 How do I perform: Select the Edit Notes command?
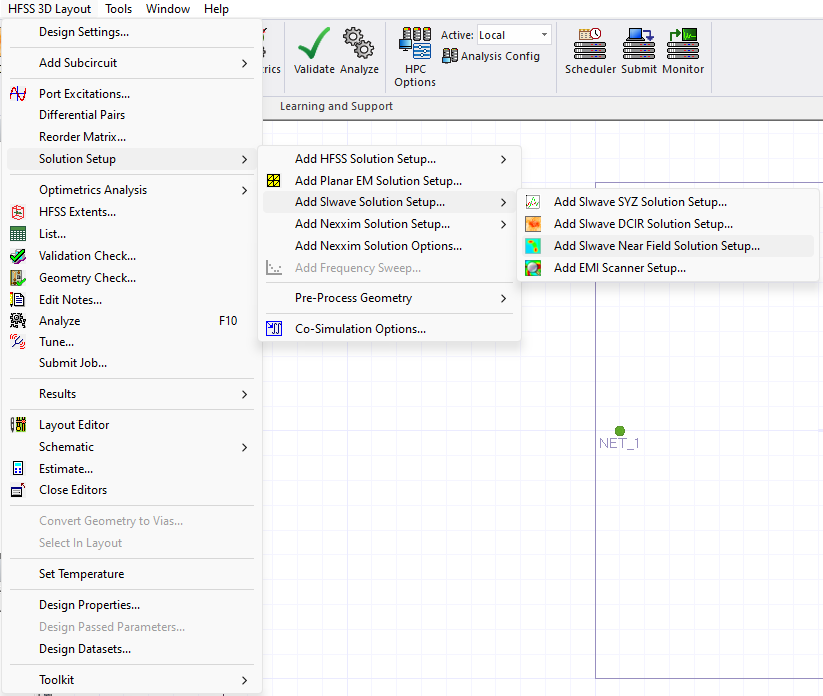[x=69, y=298]
